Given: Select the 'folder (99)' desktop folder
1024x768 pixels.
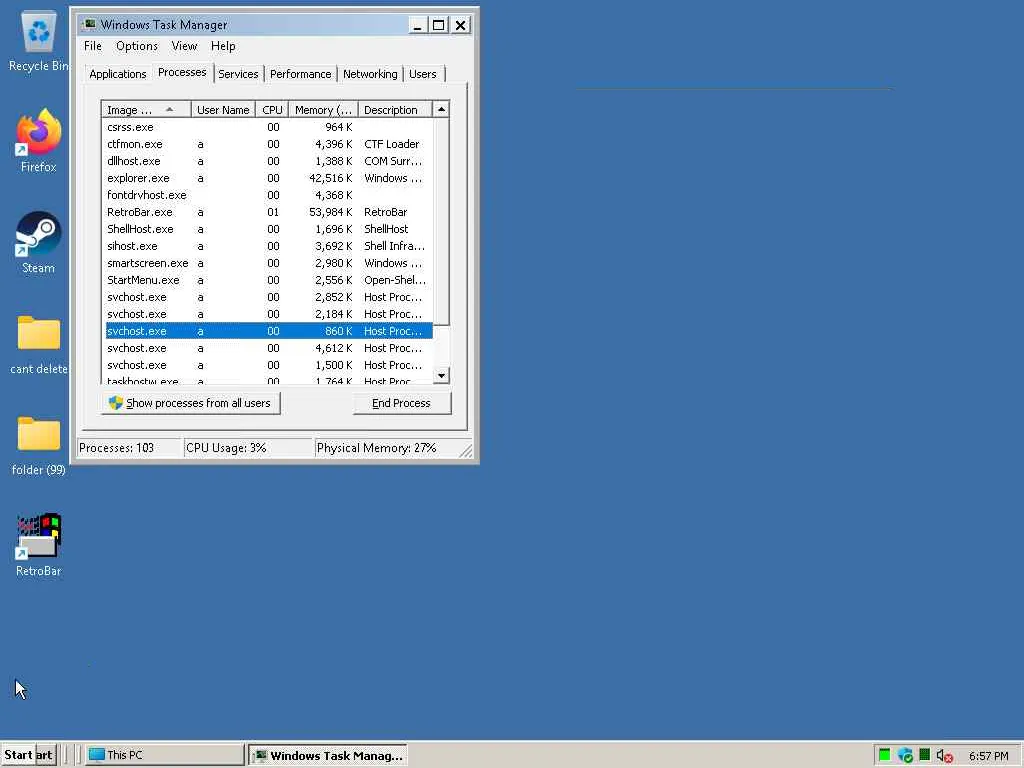Looking at the screenshot, I should (x=39, y=446).
